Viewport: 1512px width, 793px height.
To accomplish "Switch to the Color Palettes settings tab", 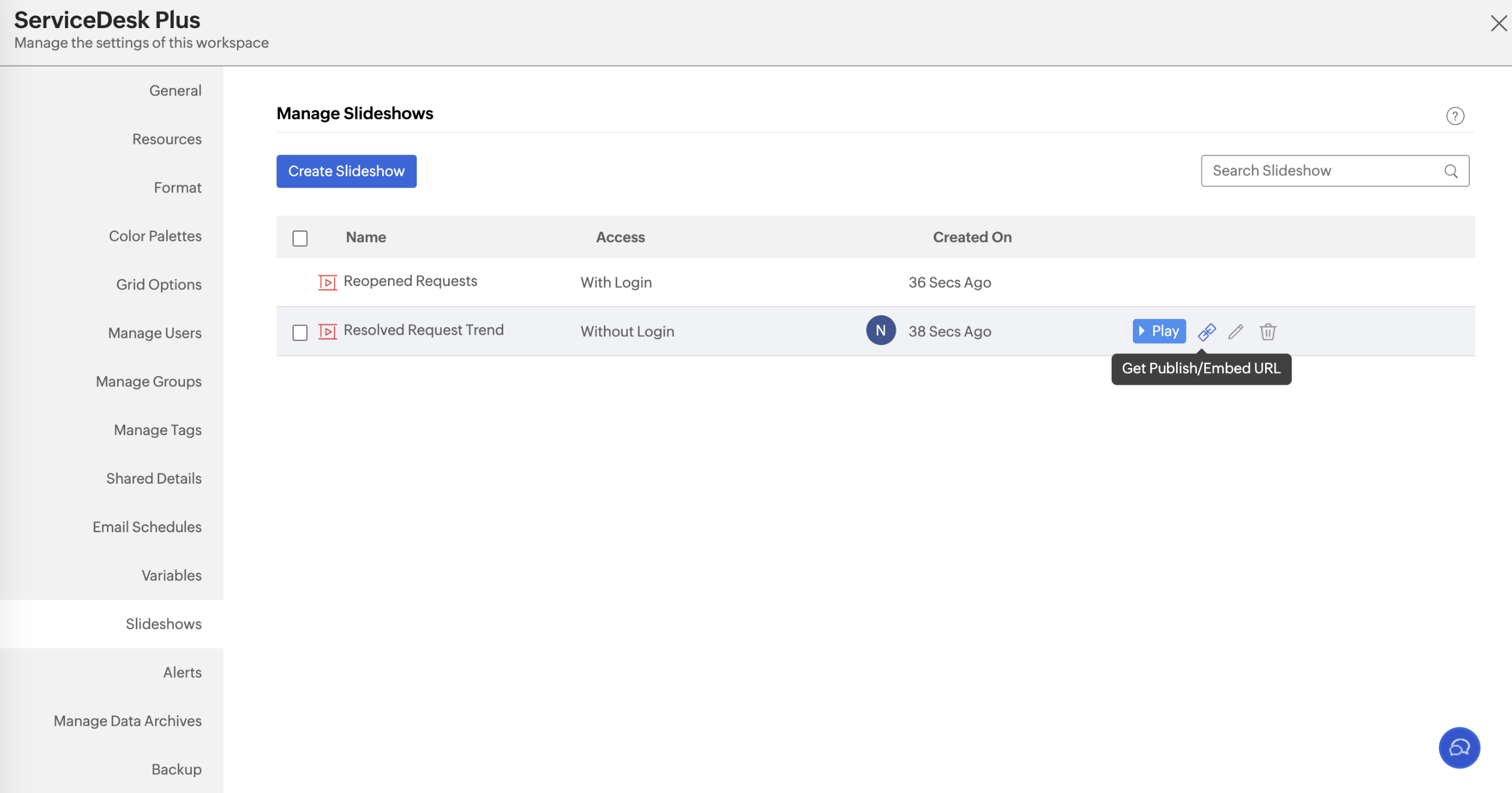I will [x=156, y=236].
